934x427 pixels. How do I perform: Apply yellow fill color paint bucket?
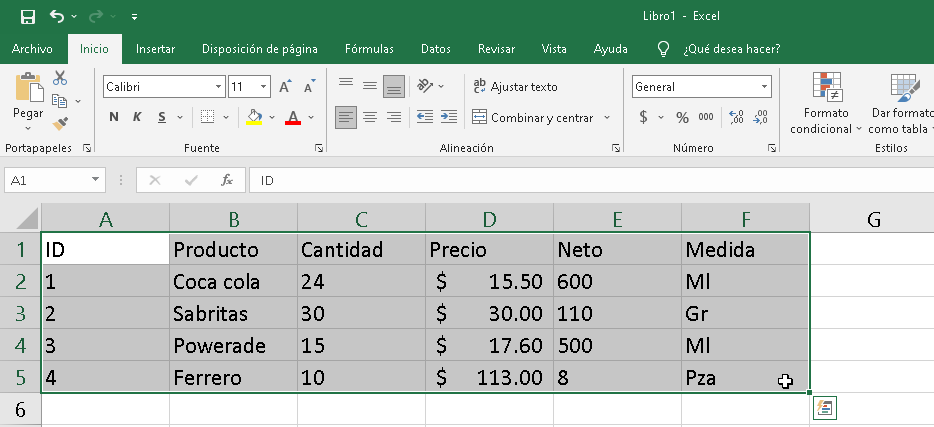254,117
